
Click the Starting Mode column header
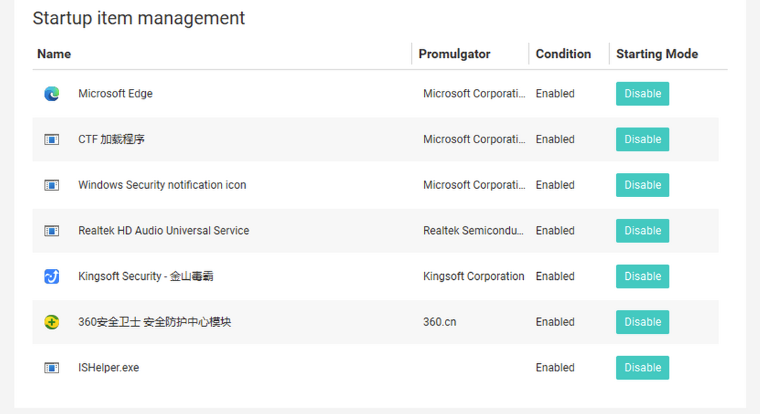pos(657,54)
